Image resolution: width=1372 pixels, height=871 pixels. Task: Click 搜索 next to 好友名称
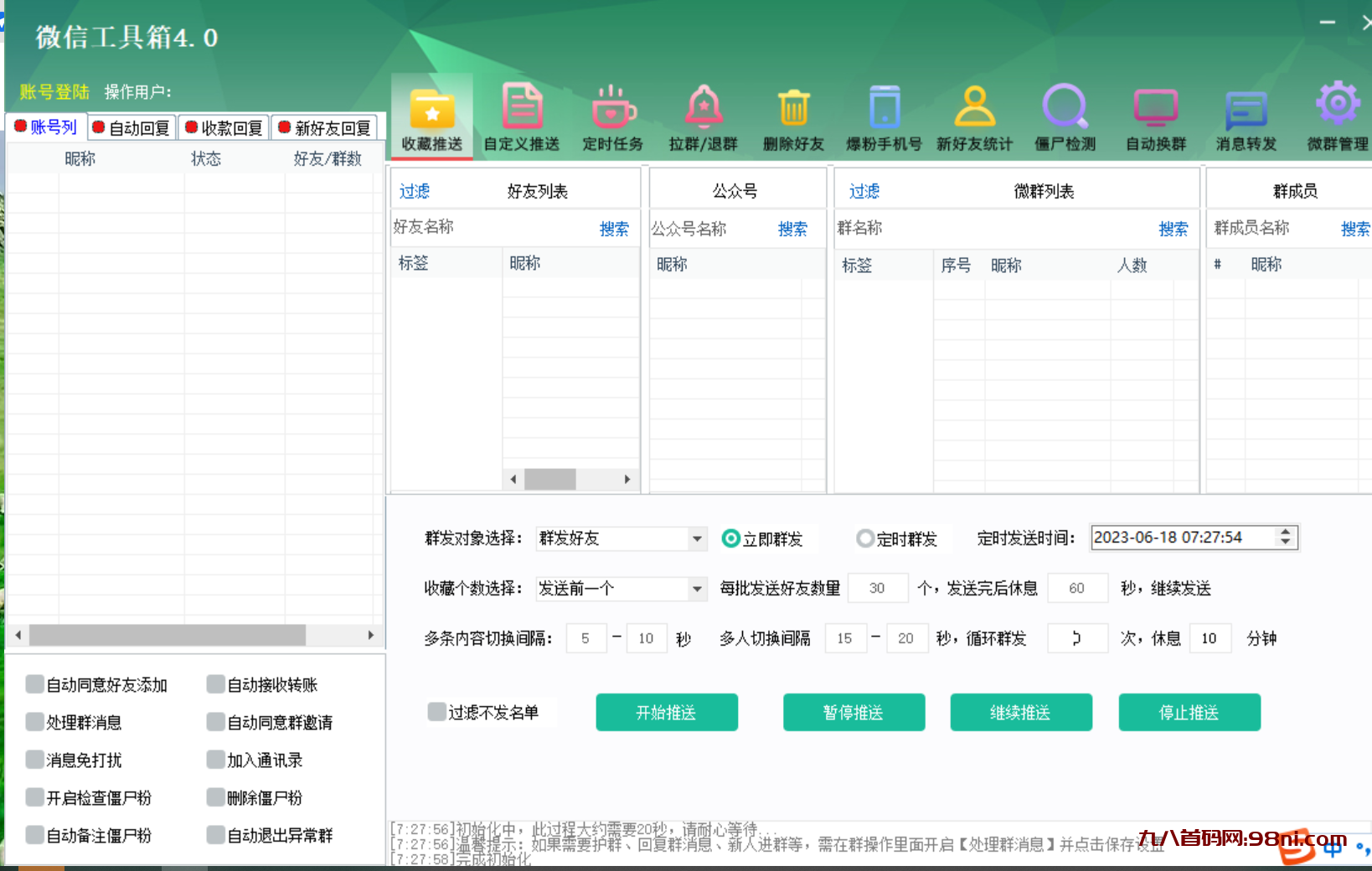[x=614, y=229]
